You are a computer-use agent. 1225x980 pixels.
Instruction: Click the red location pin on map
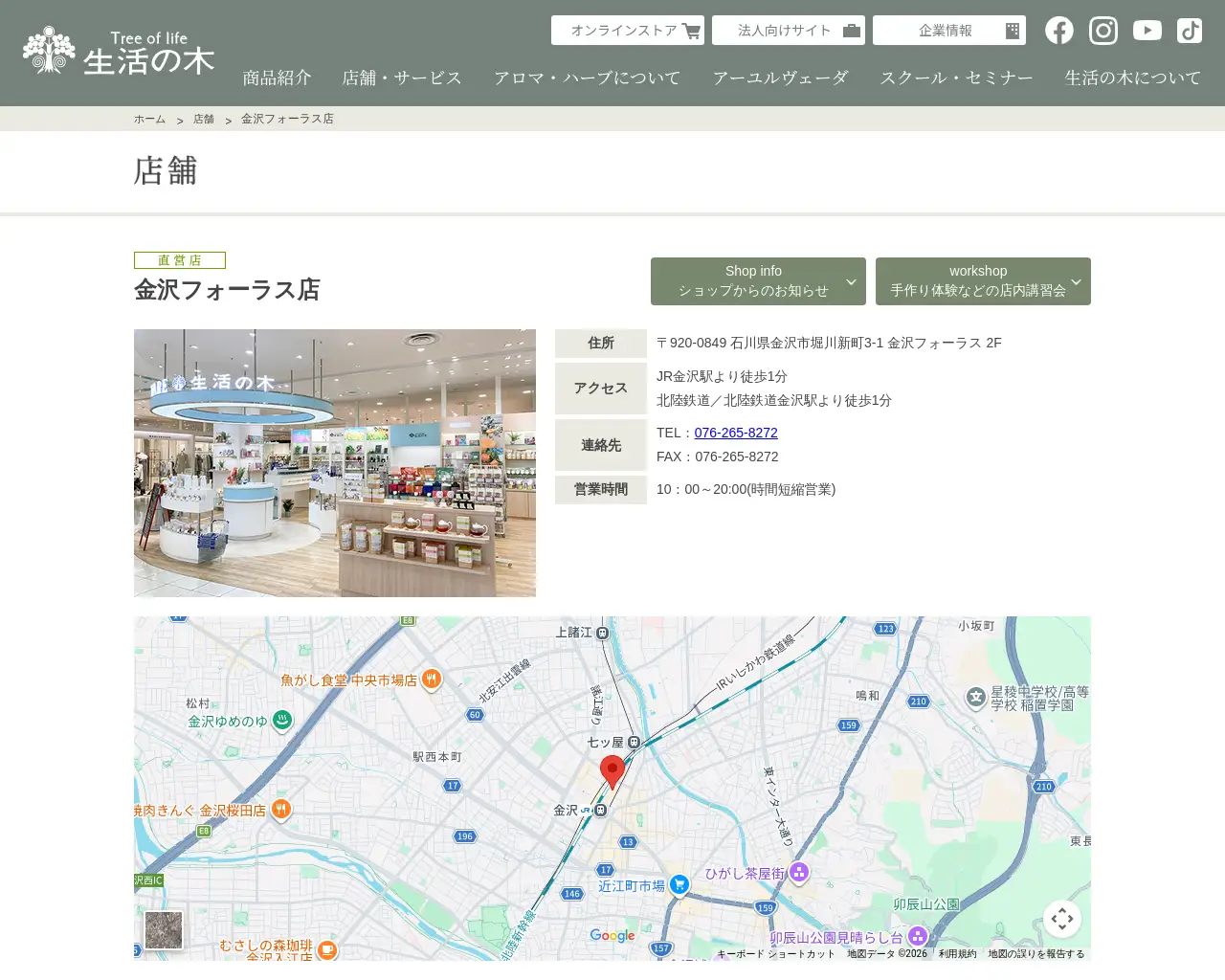click(612, 771)
